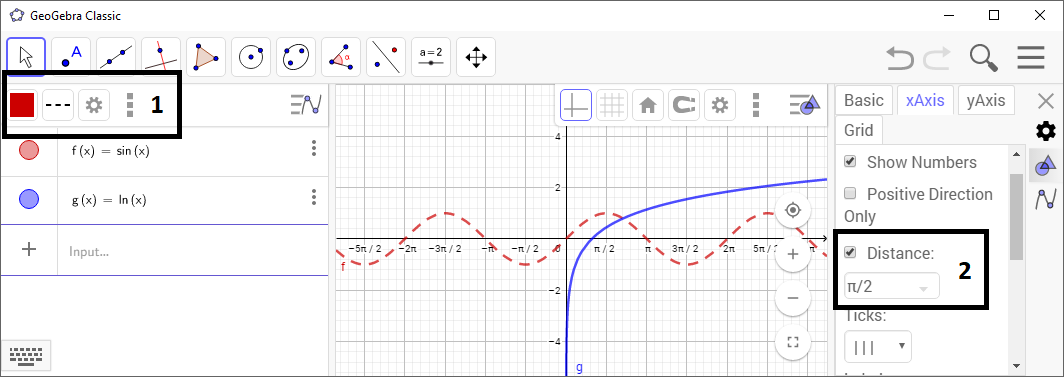The height and width of the screenshot is (377, 1064).
Task: Toggle visibility of f(x) = sin(x)
Action: (x=28, y=150)
